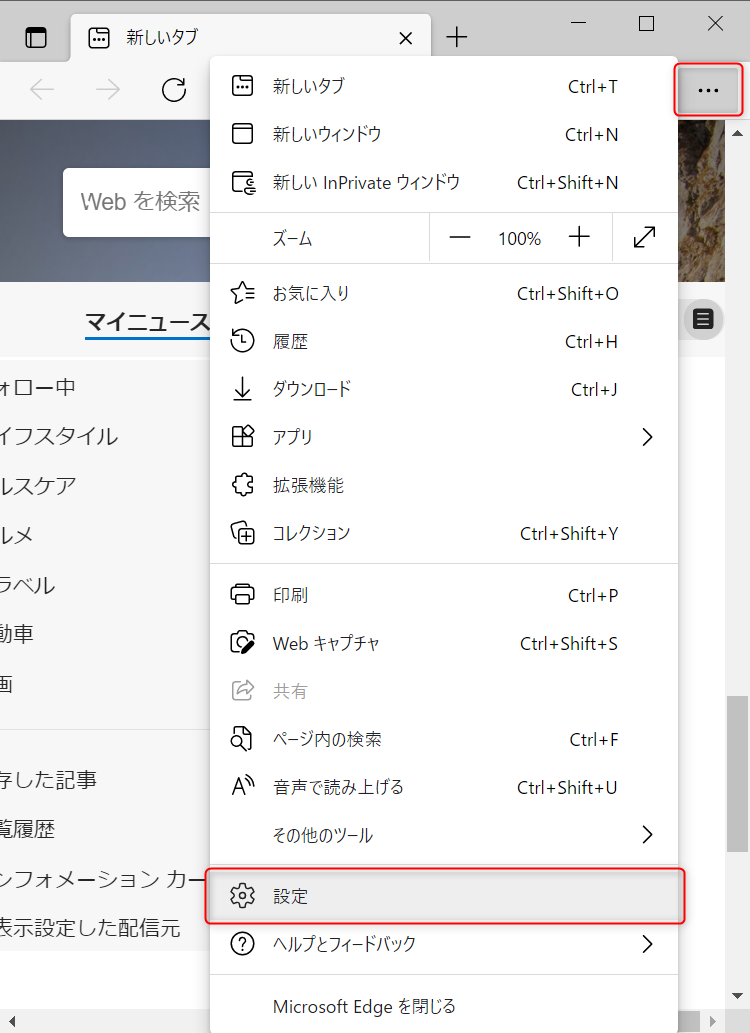This screenshot has height=1033, width=750.
Task: Enter full screen via zoom arrow icon
Action: [644, 237]
